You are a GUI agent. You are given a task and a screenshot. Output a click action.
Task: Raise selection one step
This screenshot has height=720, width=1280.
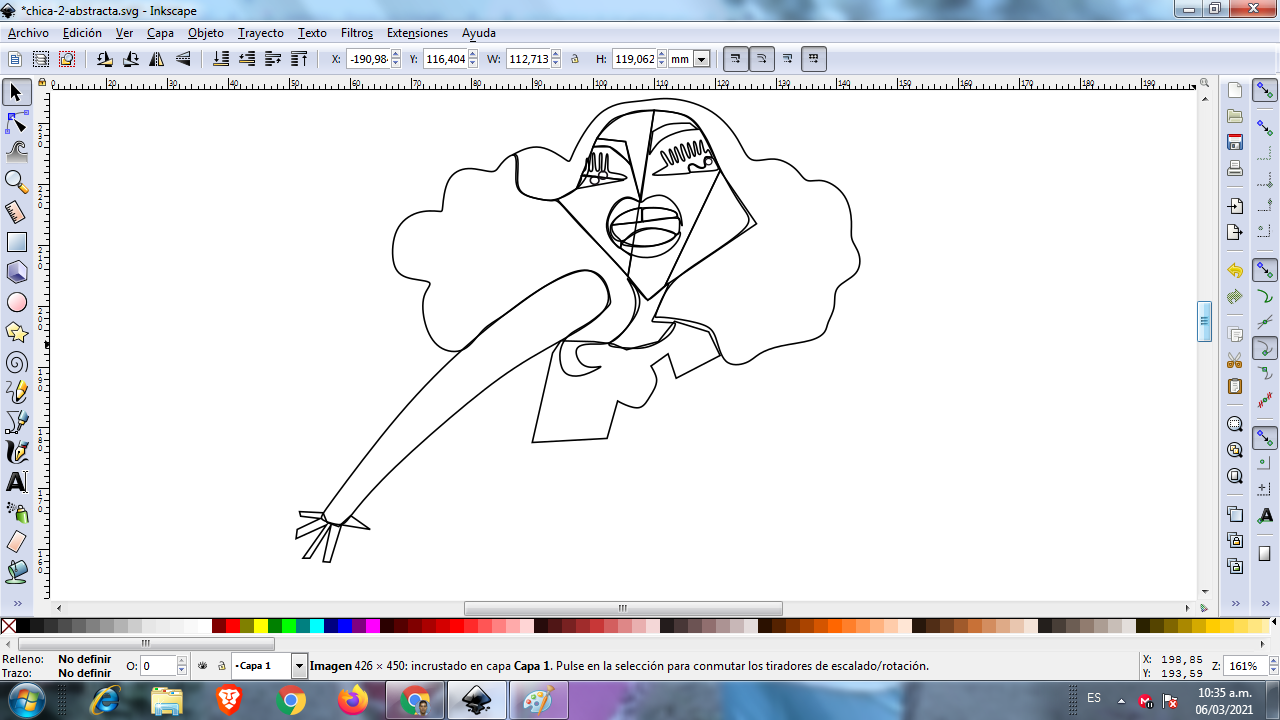(x=273, y=59)
